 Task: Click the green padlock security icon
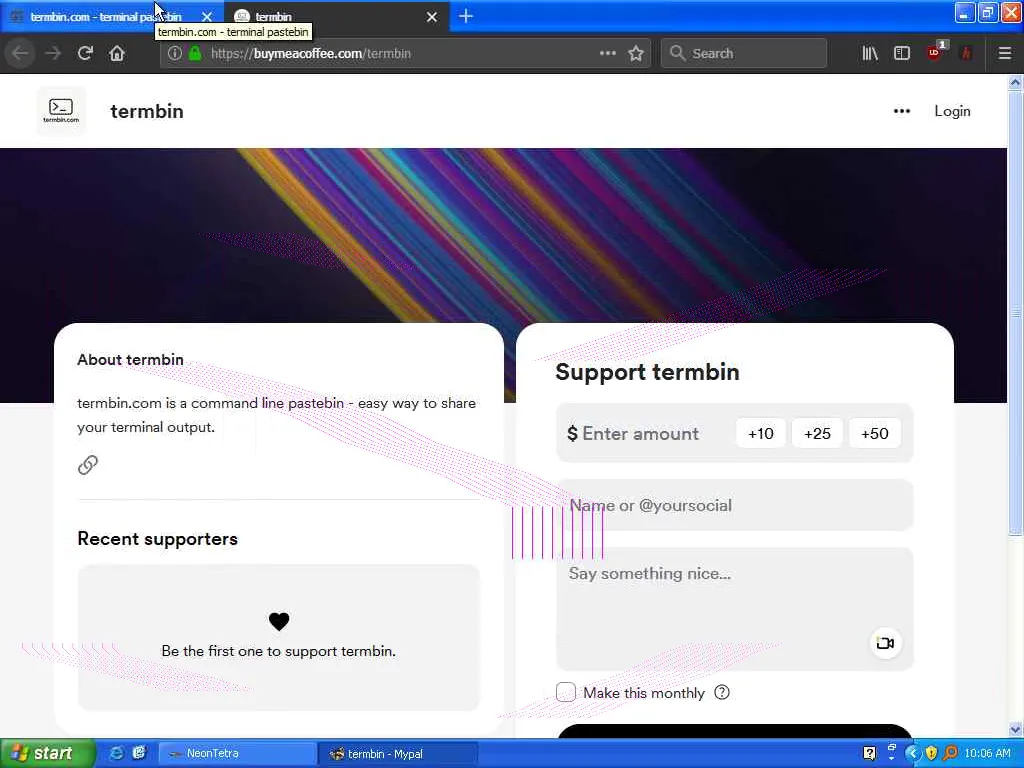(195, 53)
